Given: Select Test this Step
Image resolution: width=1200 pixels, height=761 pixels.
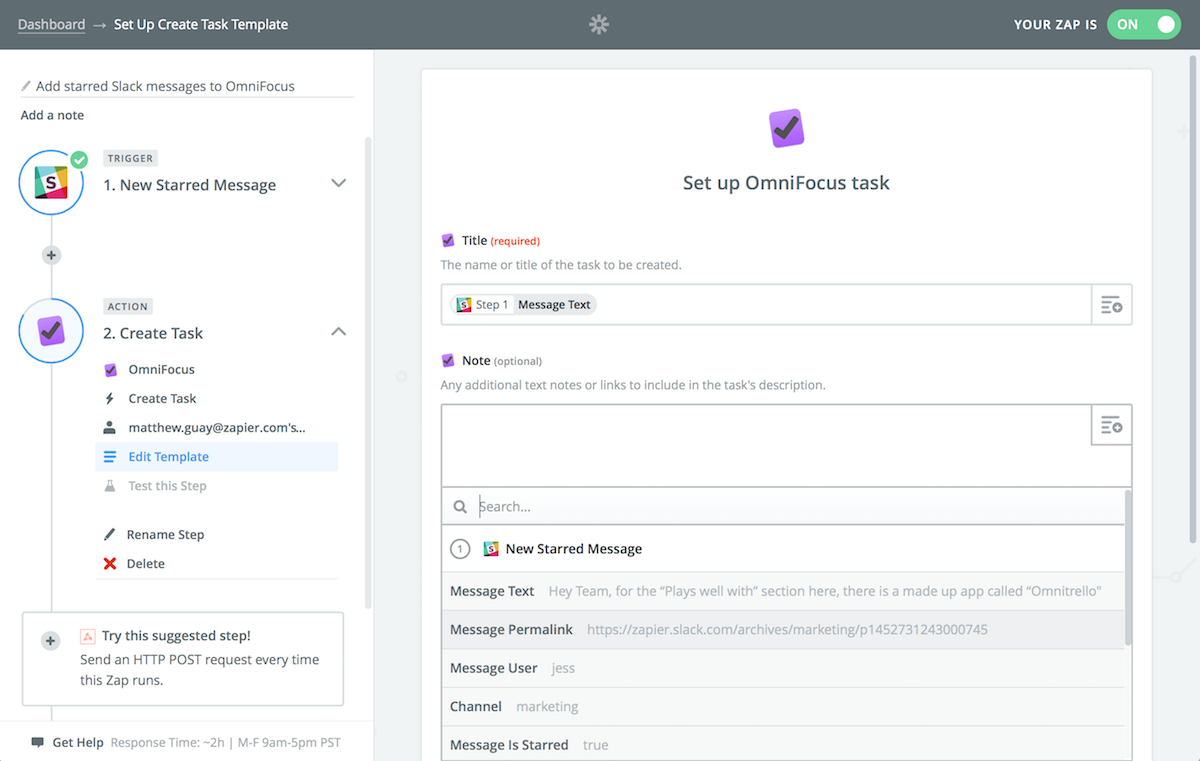Looking at the screenshot, I should click(x=167, y=486).
